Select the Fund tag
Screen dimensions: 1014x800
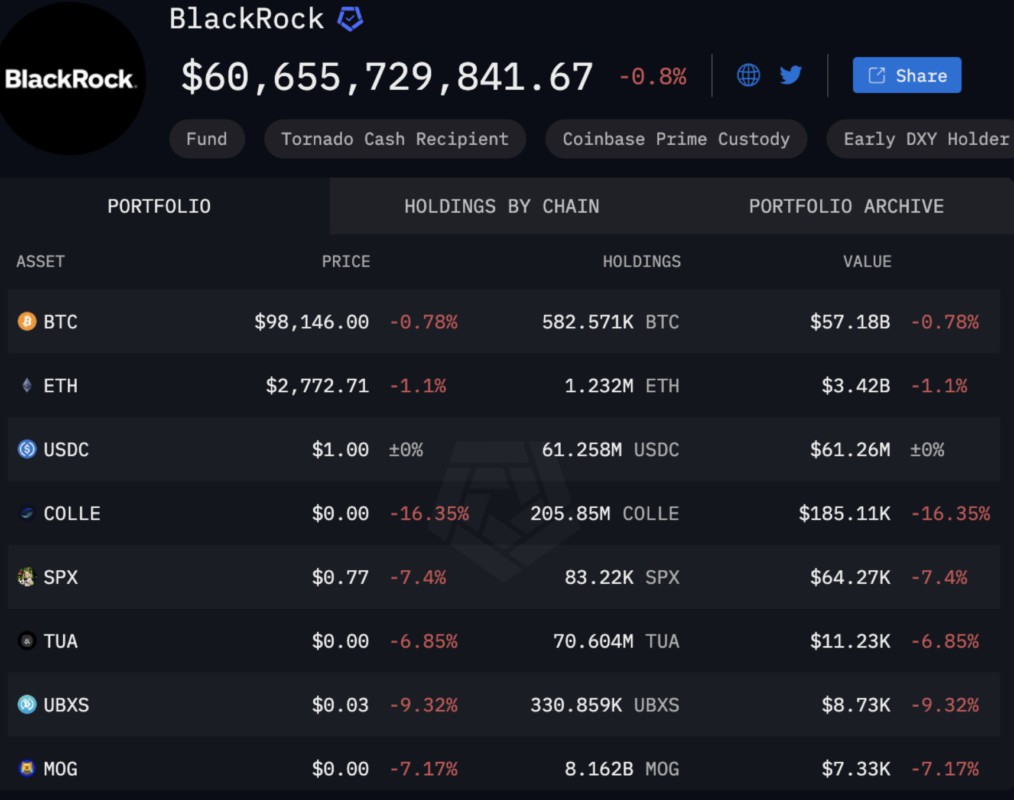(x=207, y=138)
